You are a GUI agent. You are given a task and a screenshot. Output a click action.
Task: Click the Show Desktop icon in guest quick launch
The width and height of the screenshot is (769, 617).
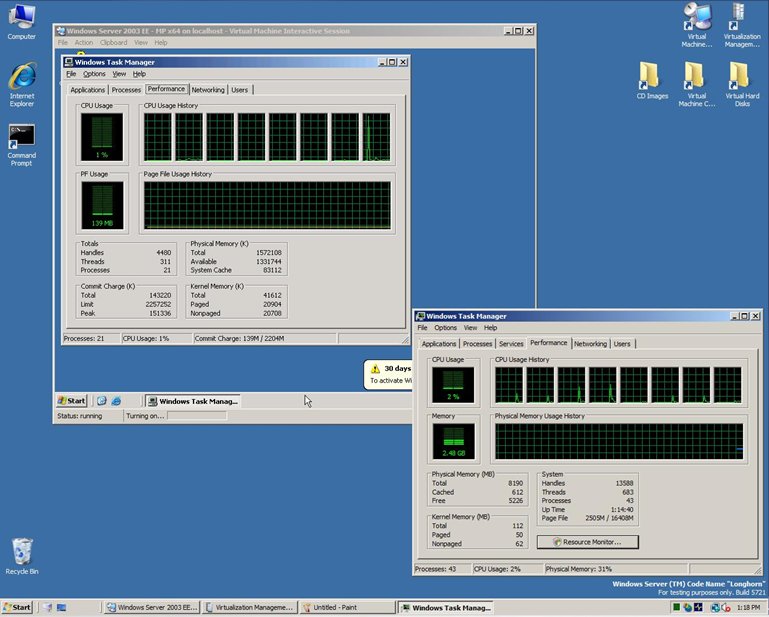coord(102,401)
